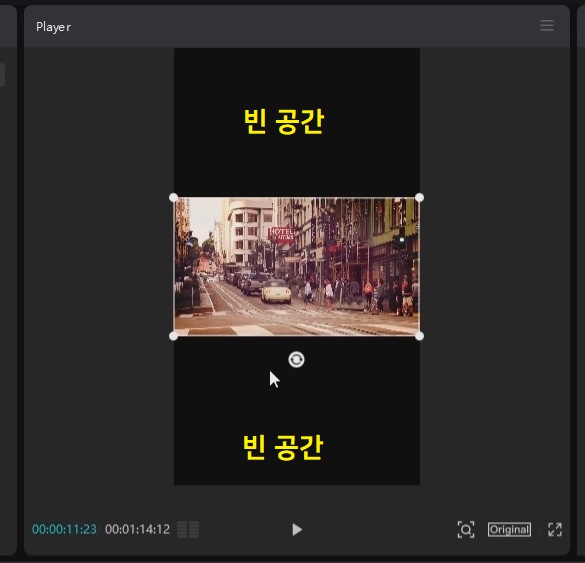Select the top-left corner resize handle
The image size is (585, 563).
click(173, 197)
